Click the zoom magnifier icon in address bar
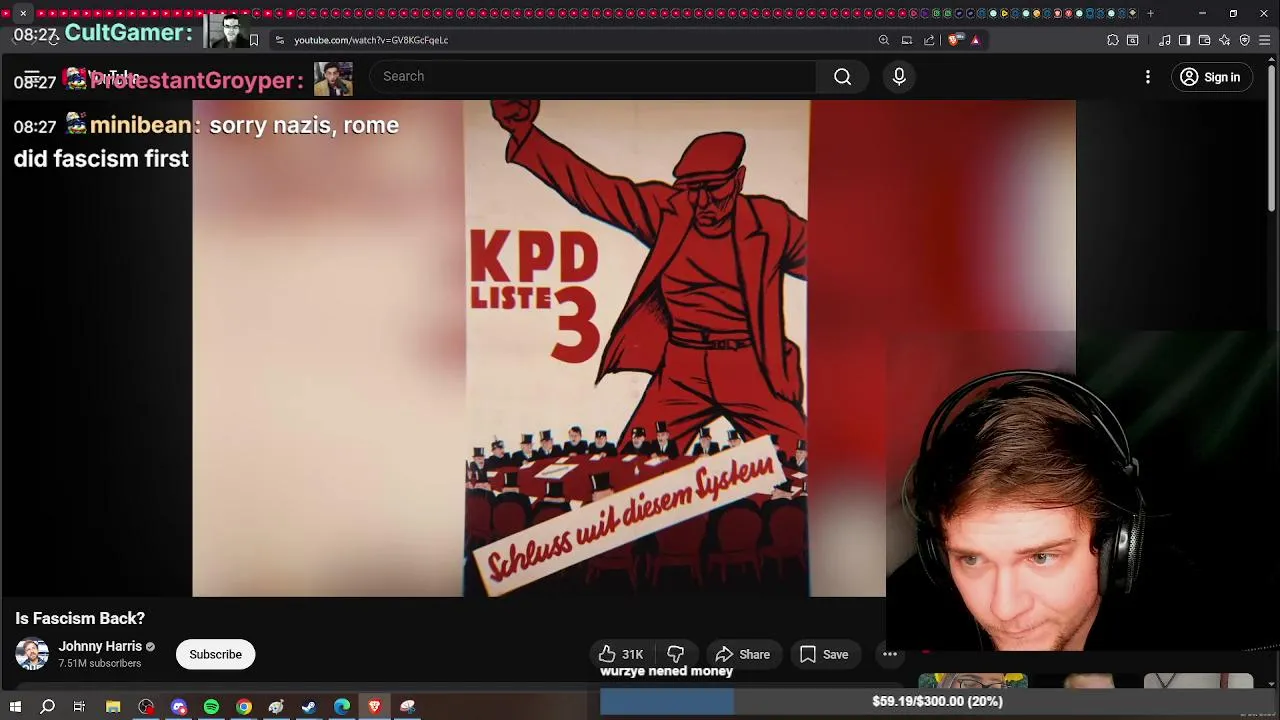This screenshot has width=1280, height=720. (x=884, y=40)
